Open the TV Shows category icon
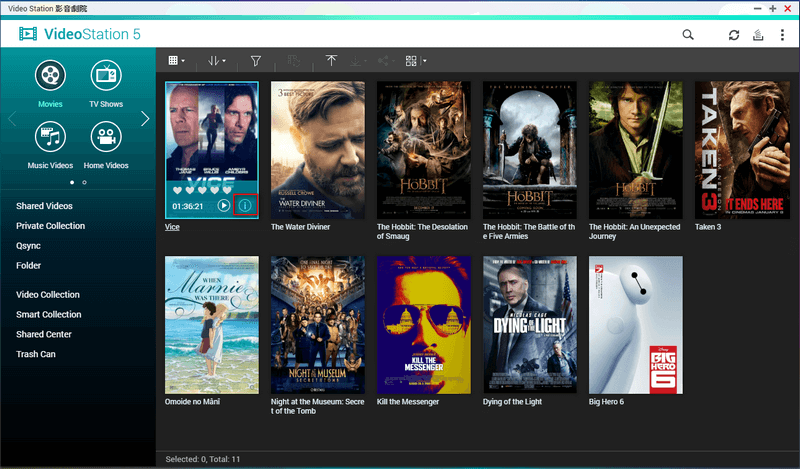The width and height of the screenshot is (800, 469). click(x=106, y=76)
